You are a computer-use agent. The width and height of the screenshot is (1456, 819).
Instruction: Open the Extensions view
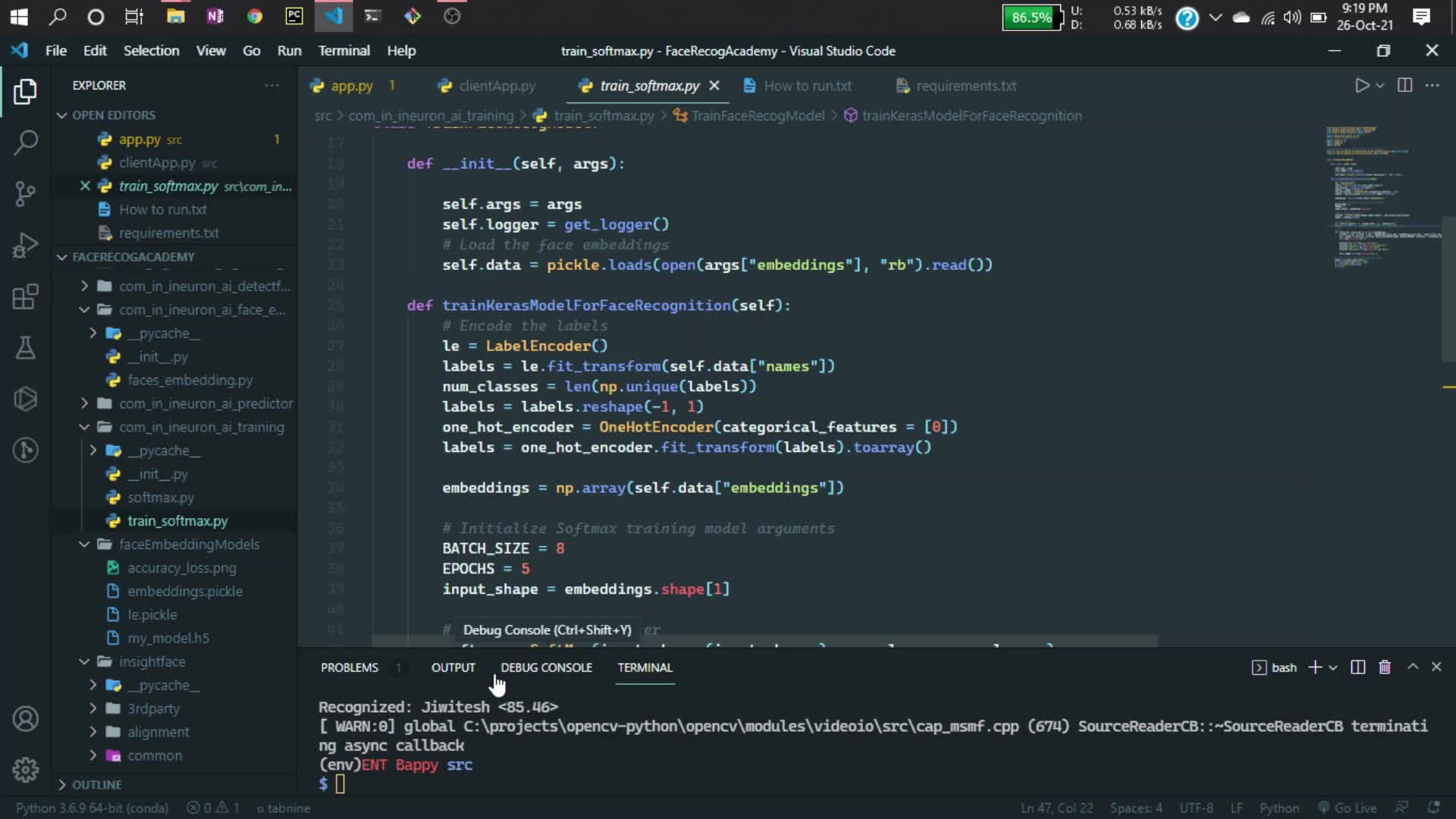(25, 297)
